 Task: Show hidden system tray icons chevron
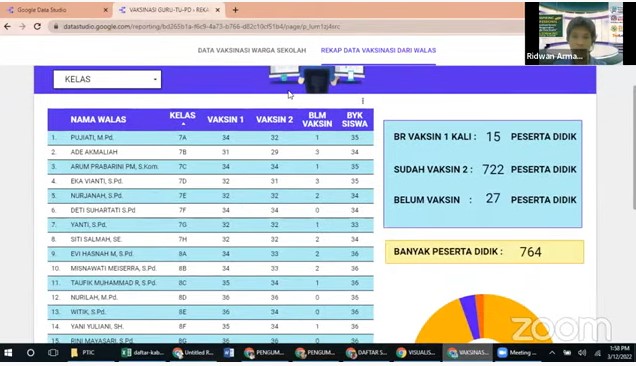point(552,353)
